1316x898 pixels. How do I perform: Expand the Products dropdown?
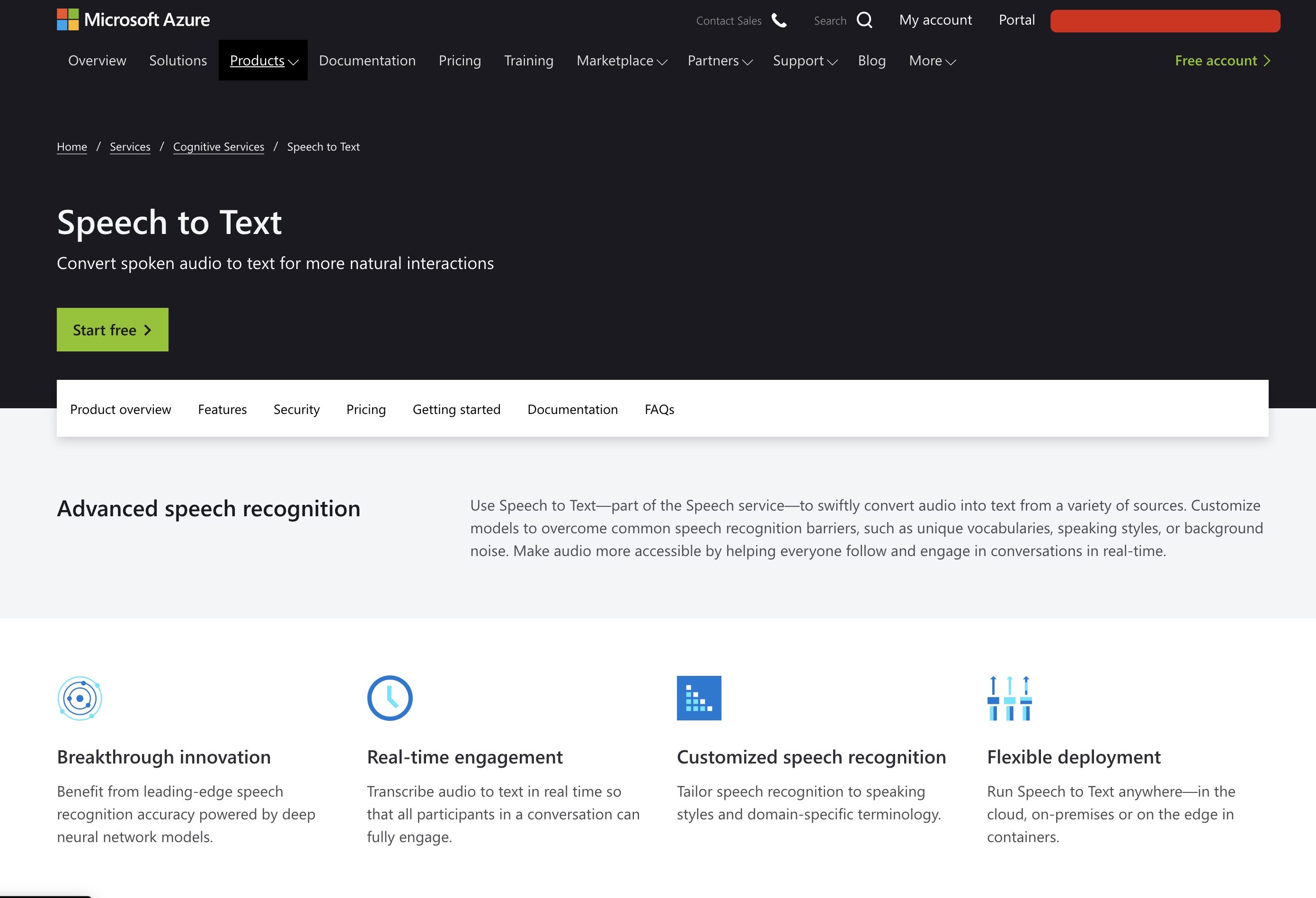click(263, 61)
